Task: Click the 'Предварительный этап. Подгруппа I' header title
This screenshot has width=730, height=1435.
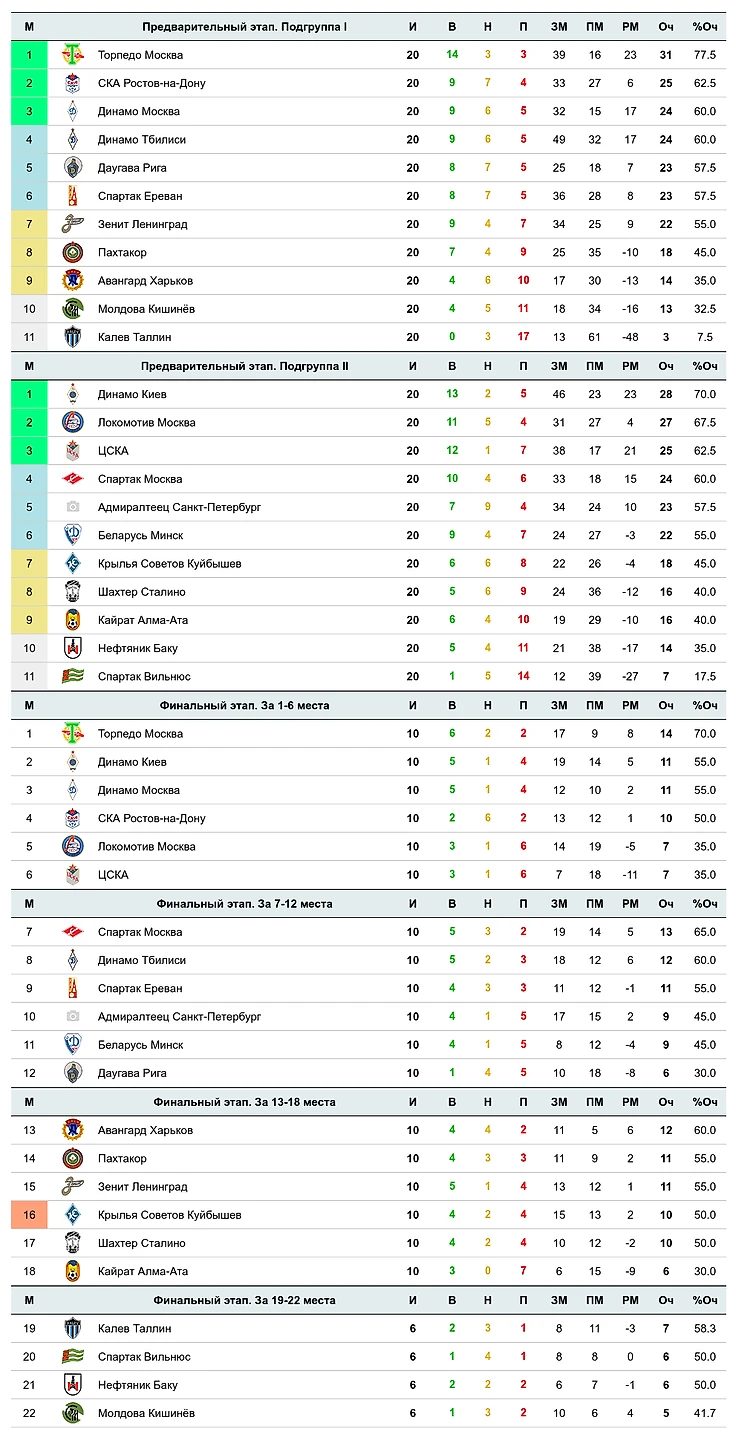Action: point(244,27)
